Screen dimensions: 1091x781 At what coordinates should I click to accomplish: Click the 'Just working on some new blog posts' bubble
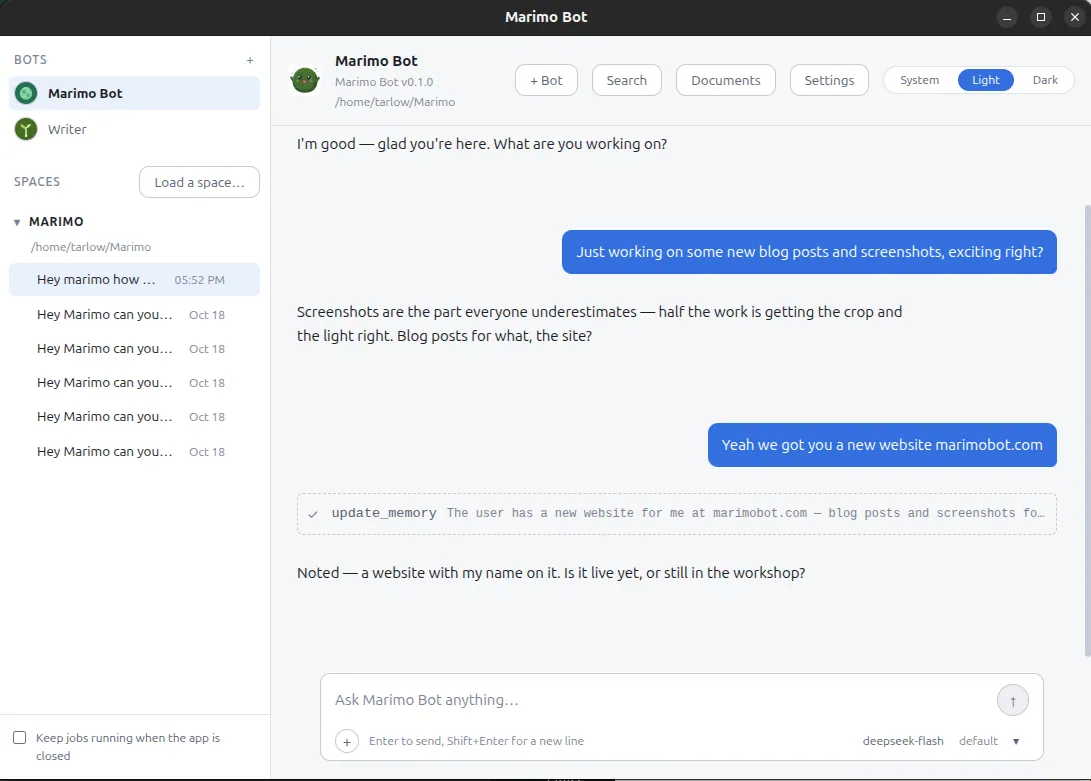pyautogui.click(x=809, y=252)
